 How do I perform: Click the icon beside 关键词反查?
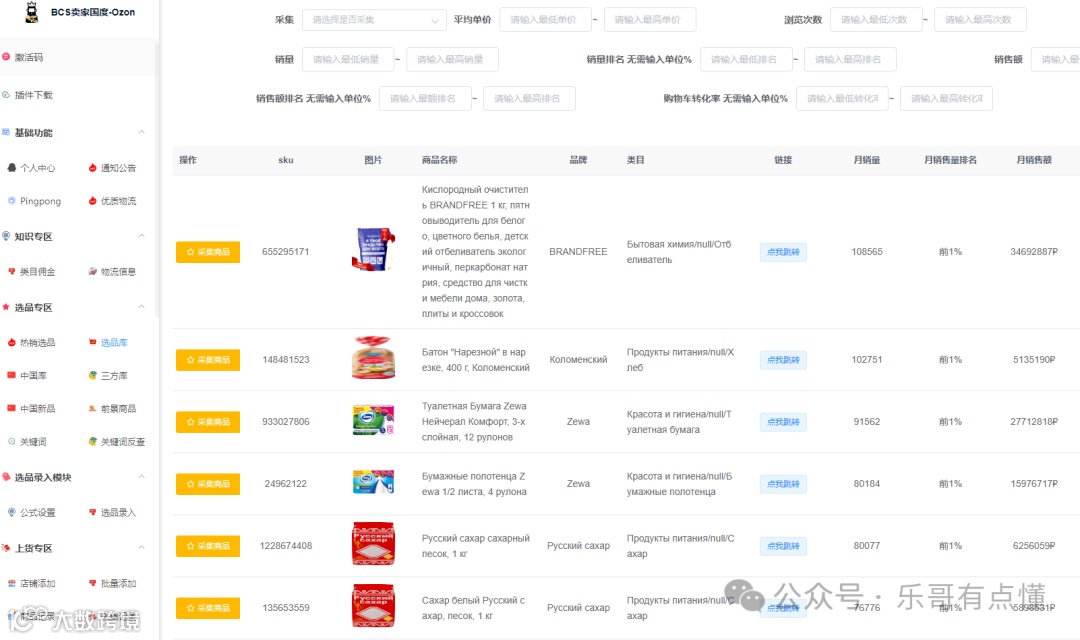(x=92, y=442)
